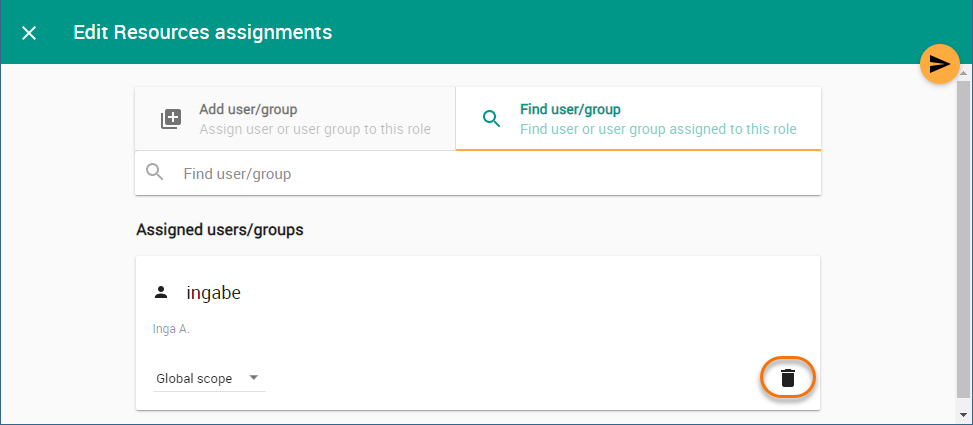The image size is (973, 425).
Task: Select the Find user/group tab label
Action: 572,109
